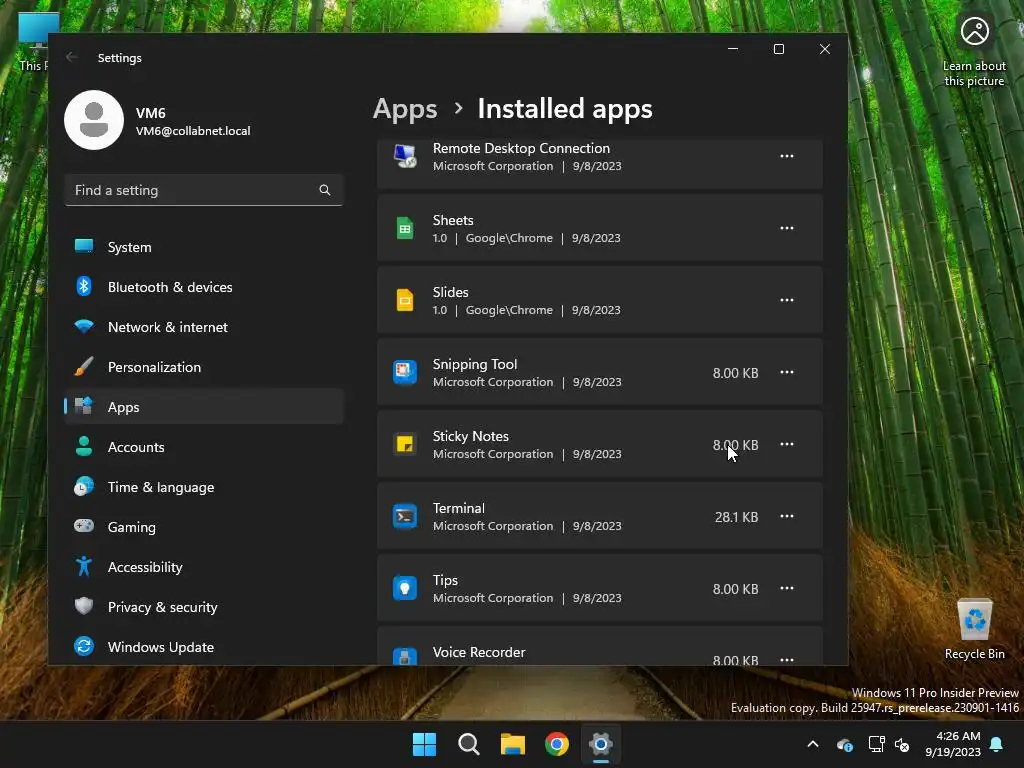The height and width of the screenshot is (768, 1024).
Task: Go back with the Settings back arrow
Action: pos(72,57)
